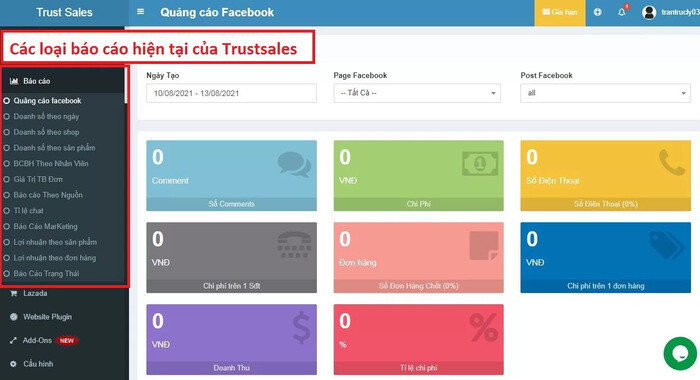This screenshot has width=700, height=380.
Task: Click the Báo cáo chart icon
Action: [x=14, y=81]
